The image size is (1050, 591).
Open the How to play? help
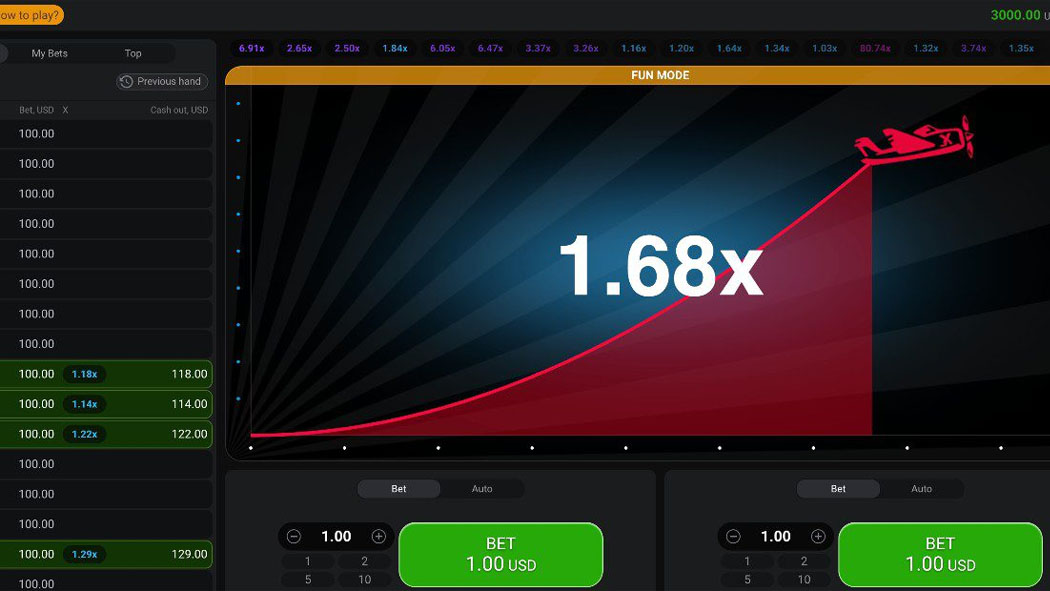30,15
